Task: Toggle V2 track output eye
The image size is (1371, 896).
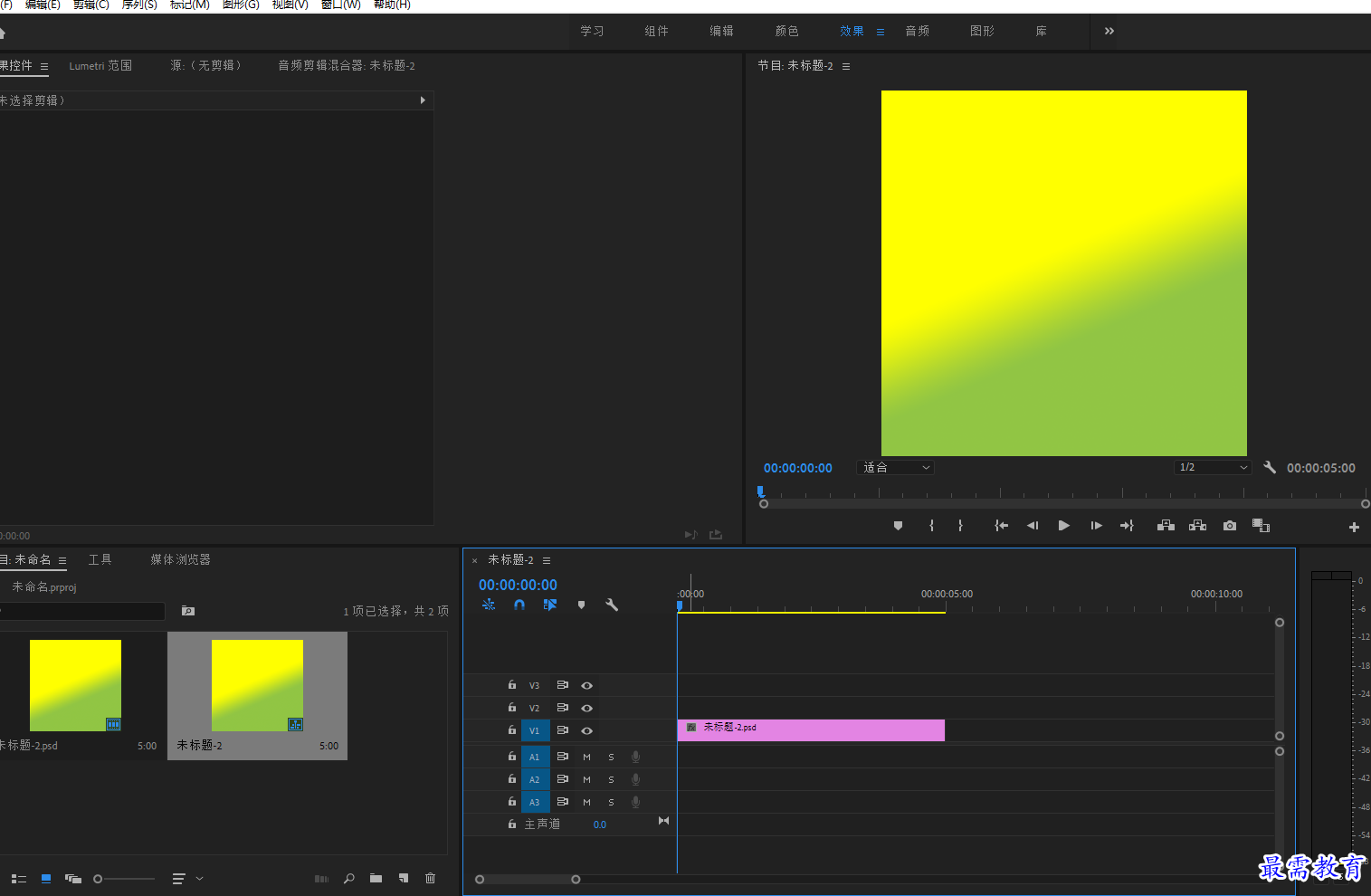Action: coord(586,709)
